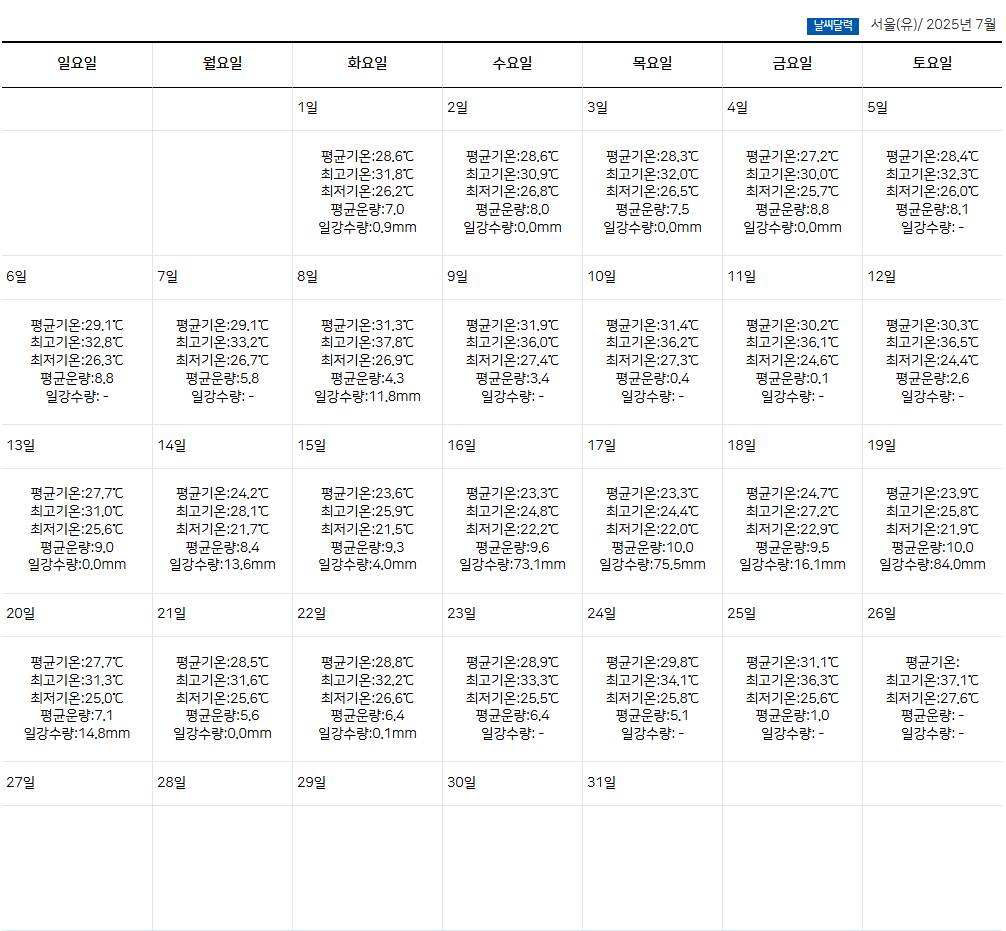Viewport: 1006px width, 931px height.
Task: Select 평균기온 23.3℃ on the 16th
Action: (x=512, y=492)
